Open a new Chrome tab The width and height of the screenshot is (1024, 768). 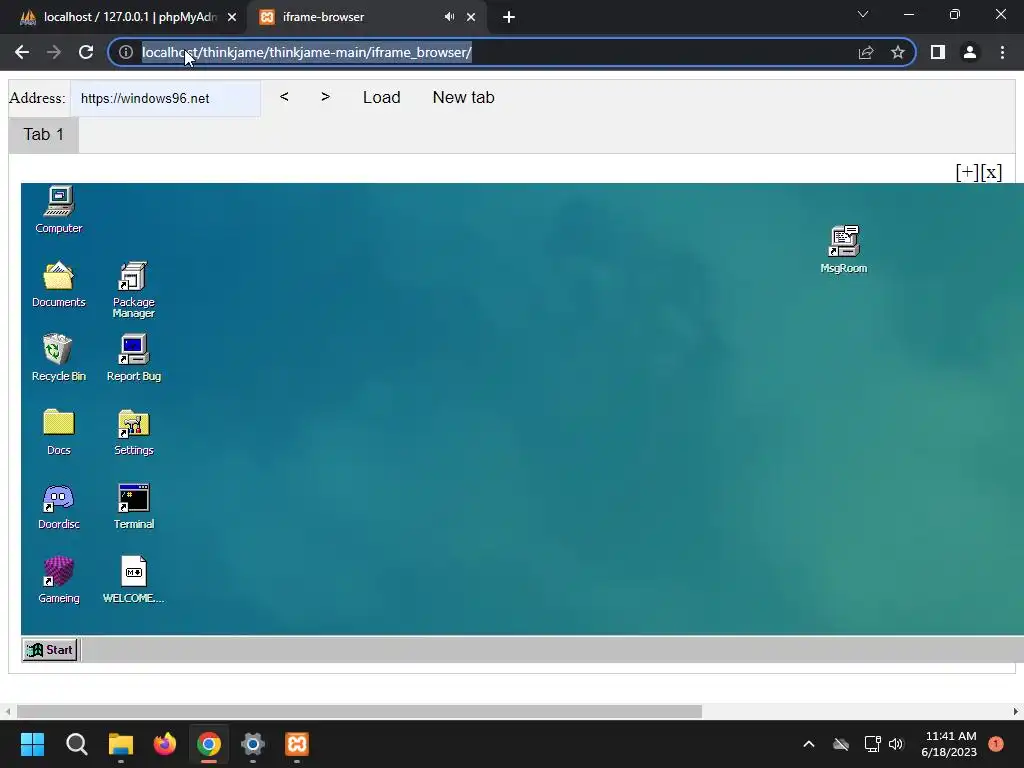(x=509, y=18)
